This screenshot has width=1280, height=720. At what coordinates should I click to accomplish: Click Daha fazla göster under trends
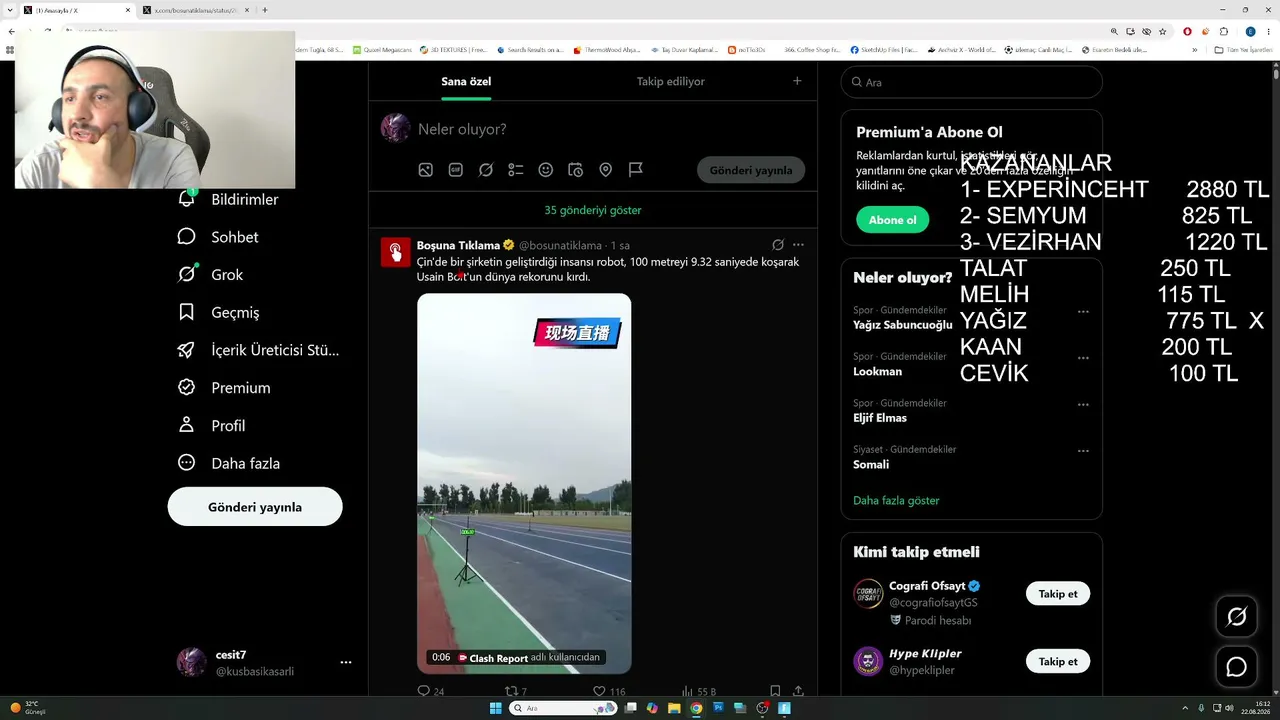896,500
